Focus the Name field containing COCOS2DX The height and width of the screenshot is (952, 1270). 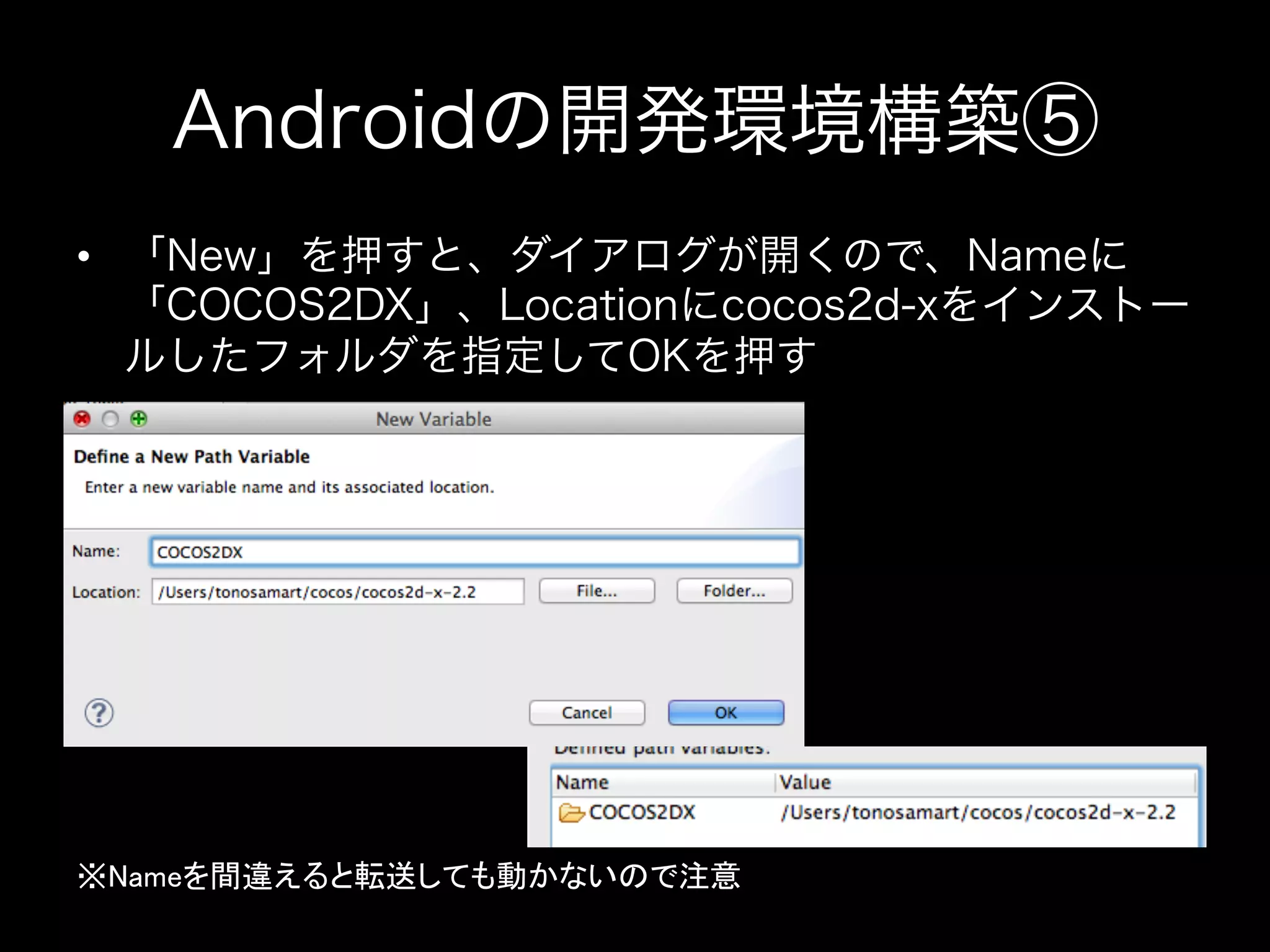tap(475, 552)
